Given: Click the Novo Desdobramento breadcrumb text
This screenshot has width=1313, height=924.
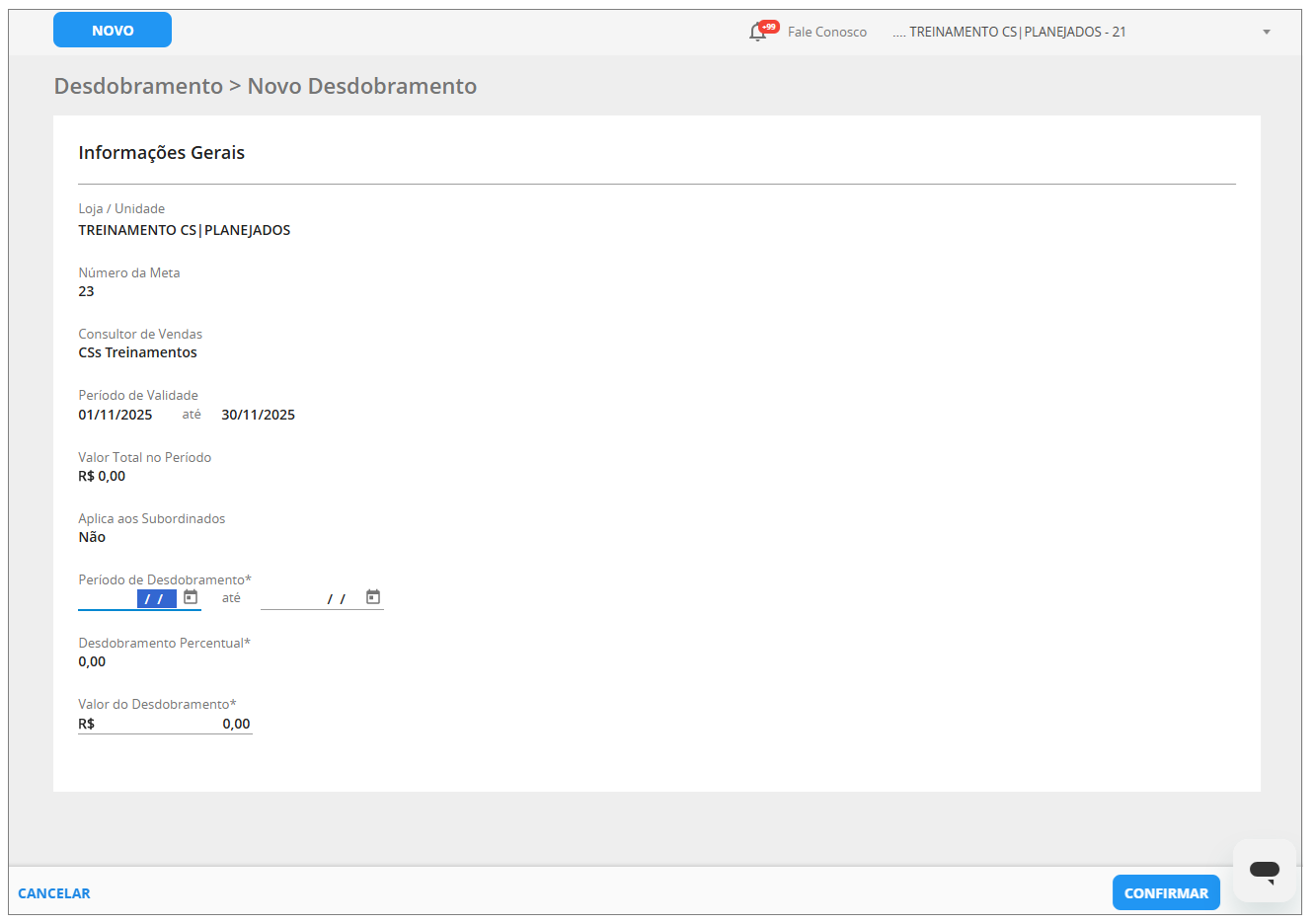Looking at the screenshot, I should [362, 86].
